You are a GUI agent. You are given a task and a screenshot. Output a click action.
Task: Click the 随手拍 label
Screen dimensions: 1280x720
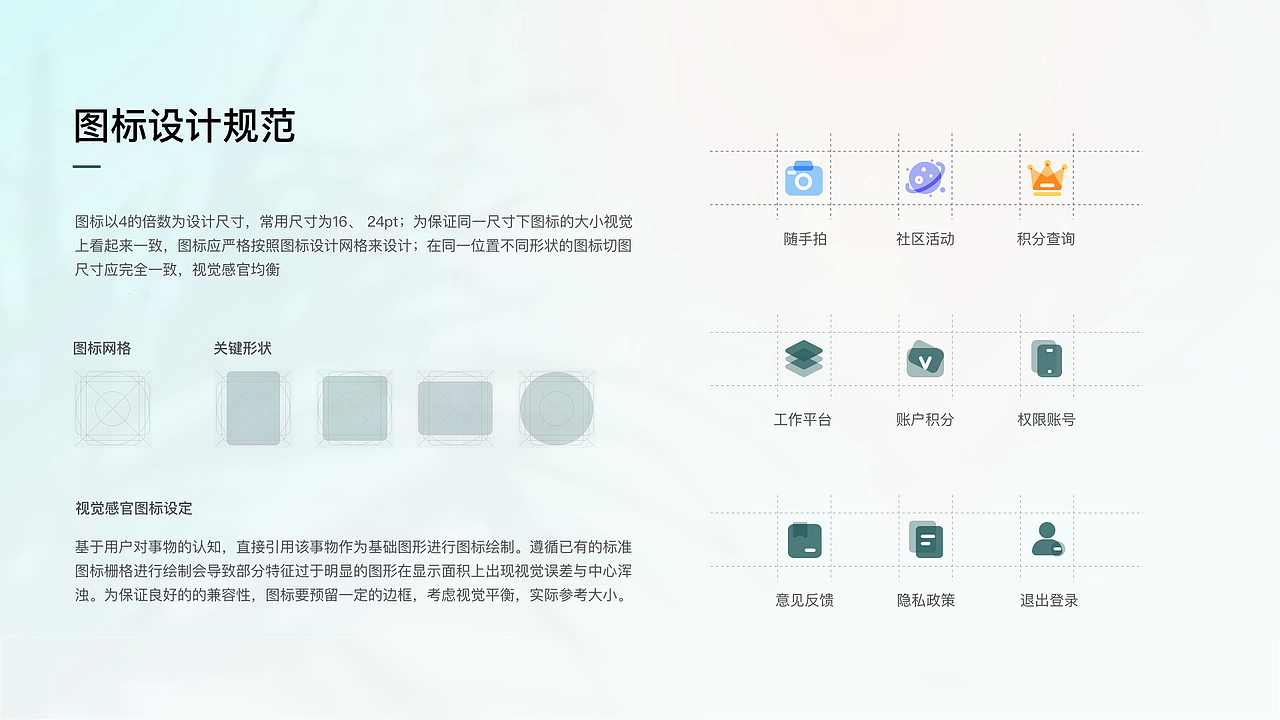[805, 239]
